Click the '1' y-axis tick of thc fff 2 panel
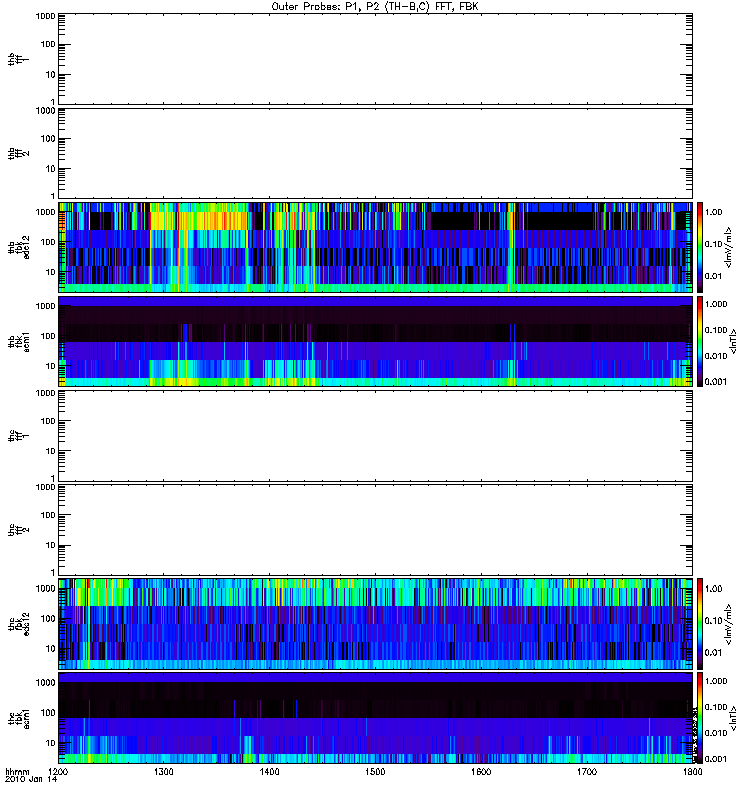The height and width of the screenshot is (800, 750). [53, 572]
